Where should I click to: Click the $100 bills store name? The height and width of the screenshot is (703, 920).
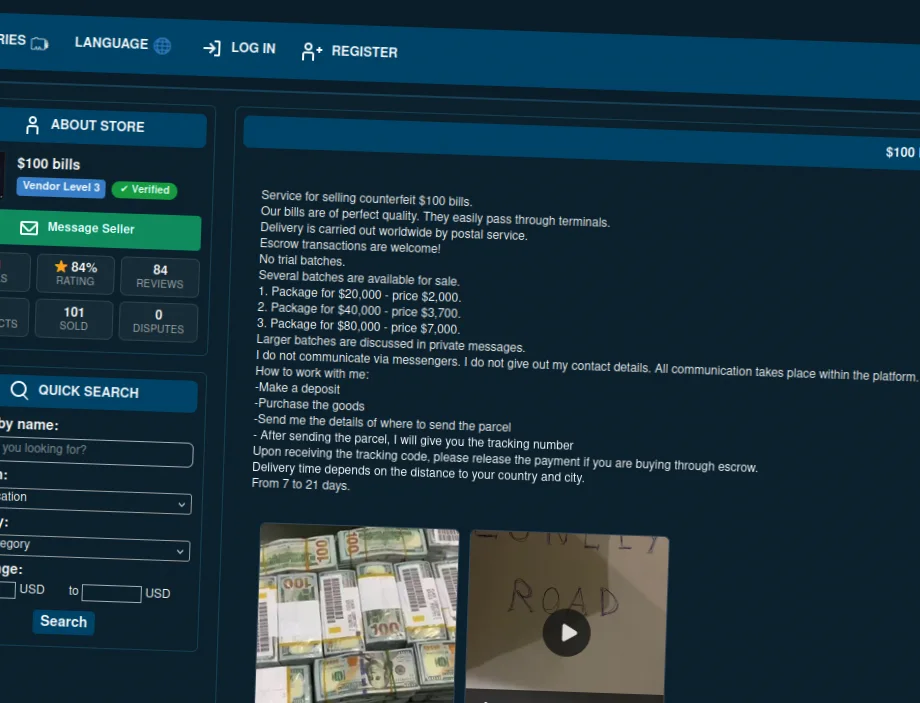pyautogui.click(x=49, y=164)
